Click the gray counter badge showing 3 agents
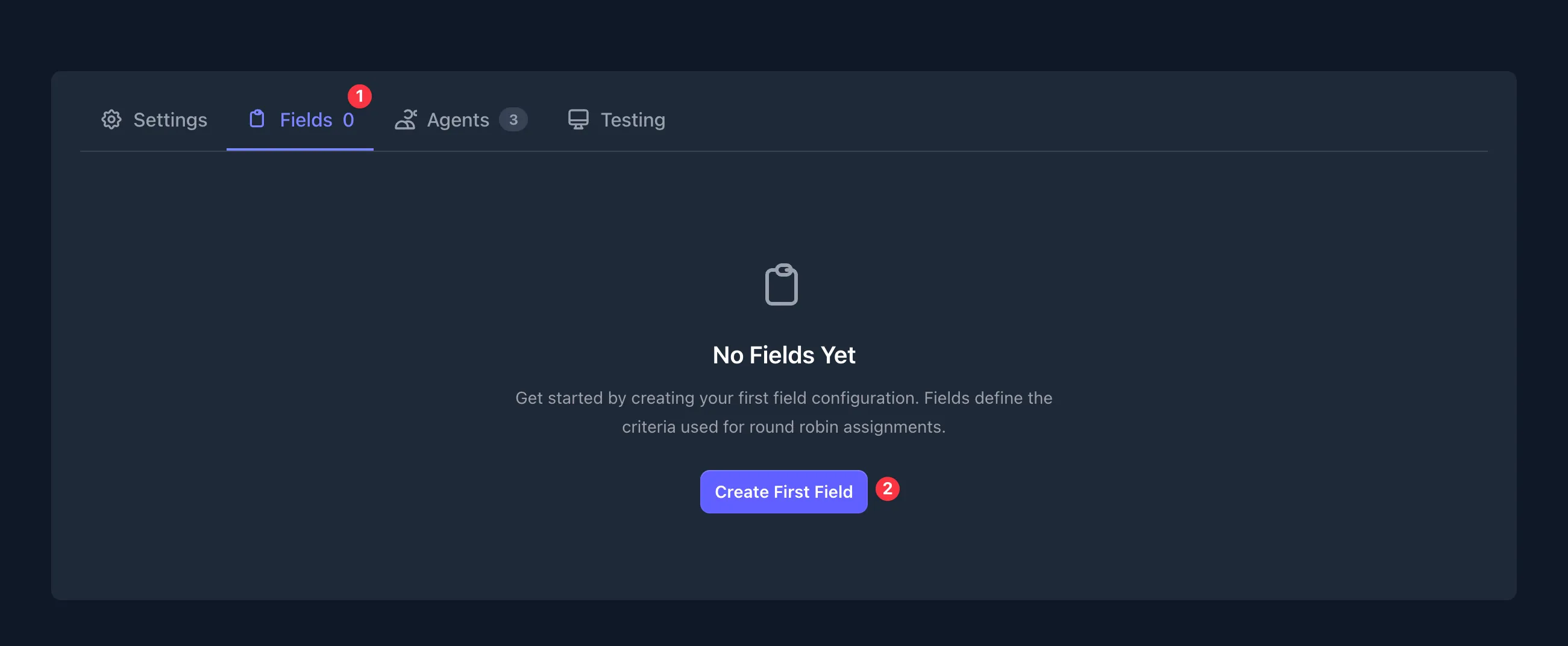This screenshot has width=1568, height=646. point(514,119)
